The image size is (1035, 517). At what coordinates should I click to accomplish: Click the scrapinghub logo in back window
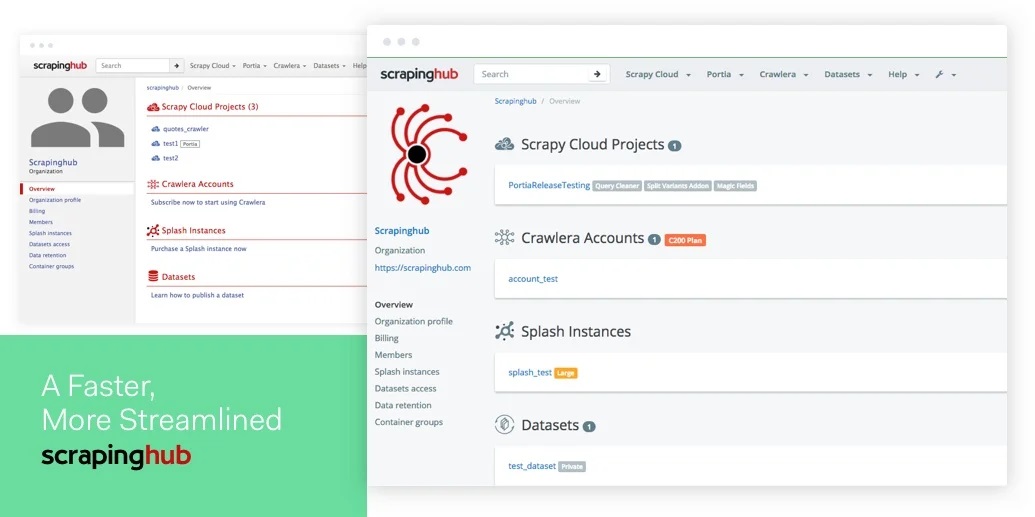60,65
